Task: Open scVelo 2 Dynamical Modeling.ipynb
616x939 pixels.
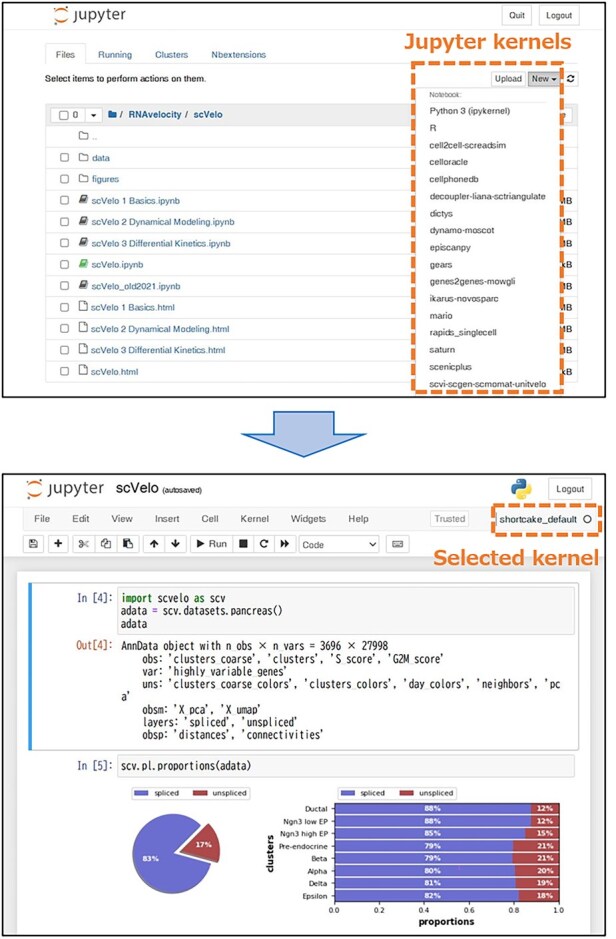Action: (x=163, y=222)
